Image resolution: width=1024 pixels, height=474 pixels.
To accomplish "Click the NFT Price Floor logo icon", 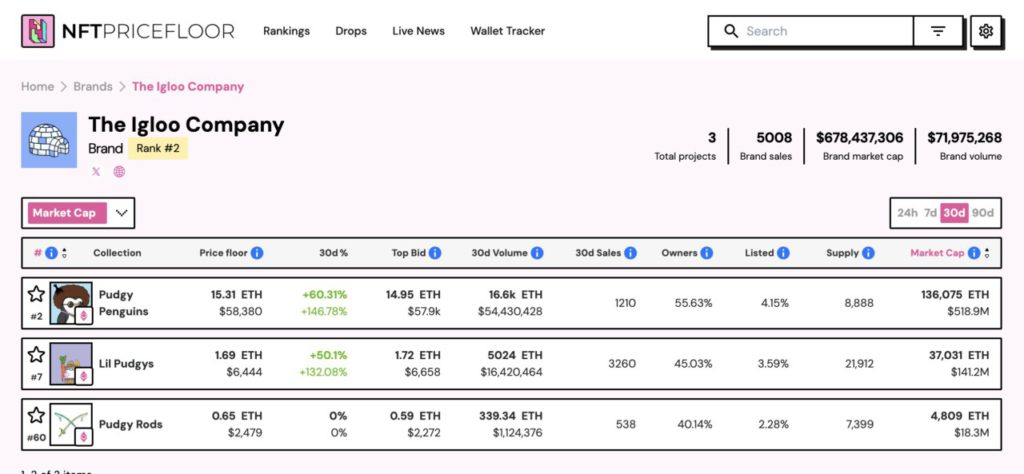I will (x=39, y=31).
